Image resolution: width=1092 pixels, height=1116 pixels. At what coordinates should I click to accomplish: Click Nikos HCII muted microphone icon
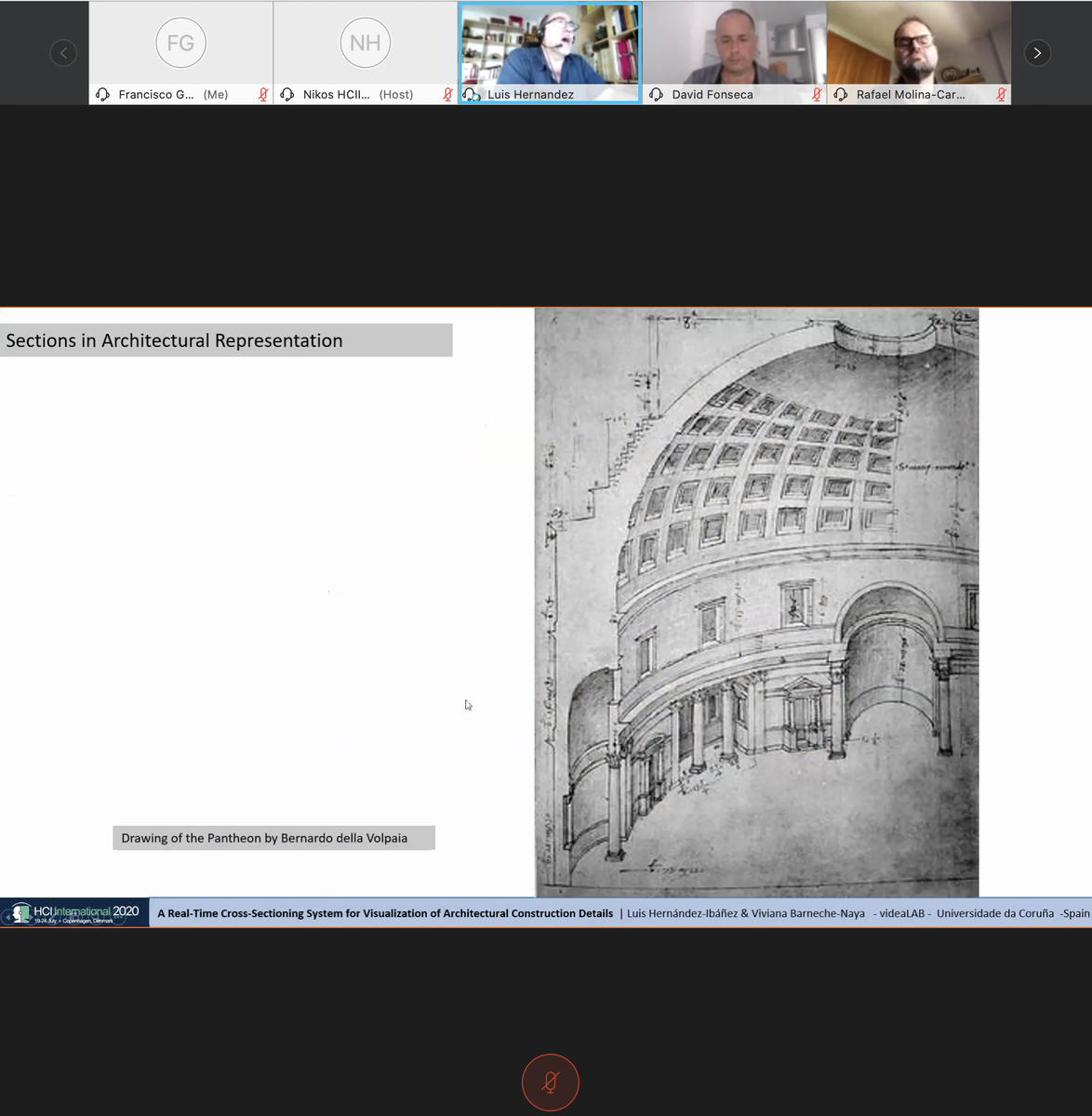pos(447,94)
